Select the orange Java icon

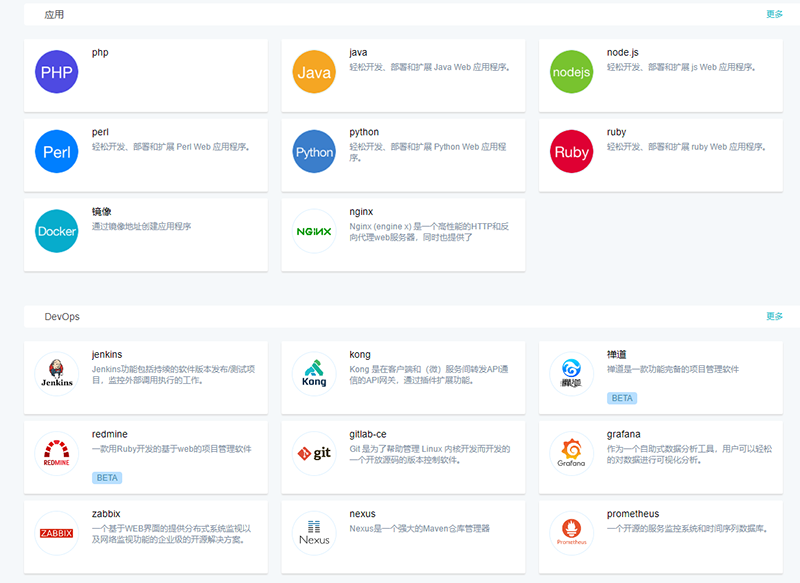coord(314,72)
